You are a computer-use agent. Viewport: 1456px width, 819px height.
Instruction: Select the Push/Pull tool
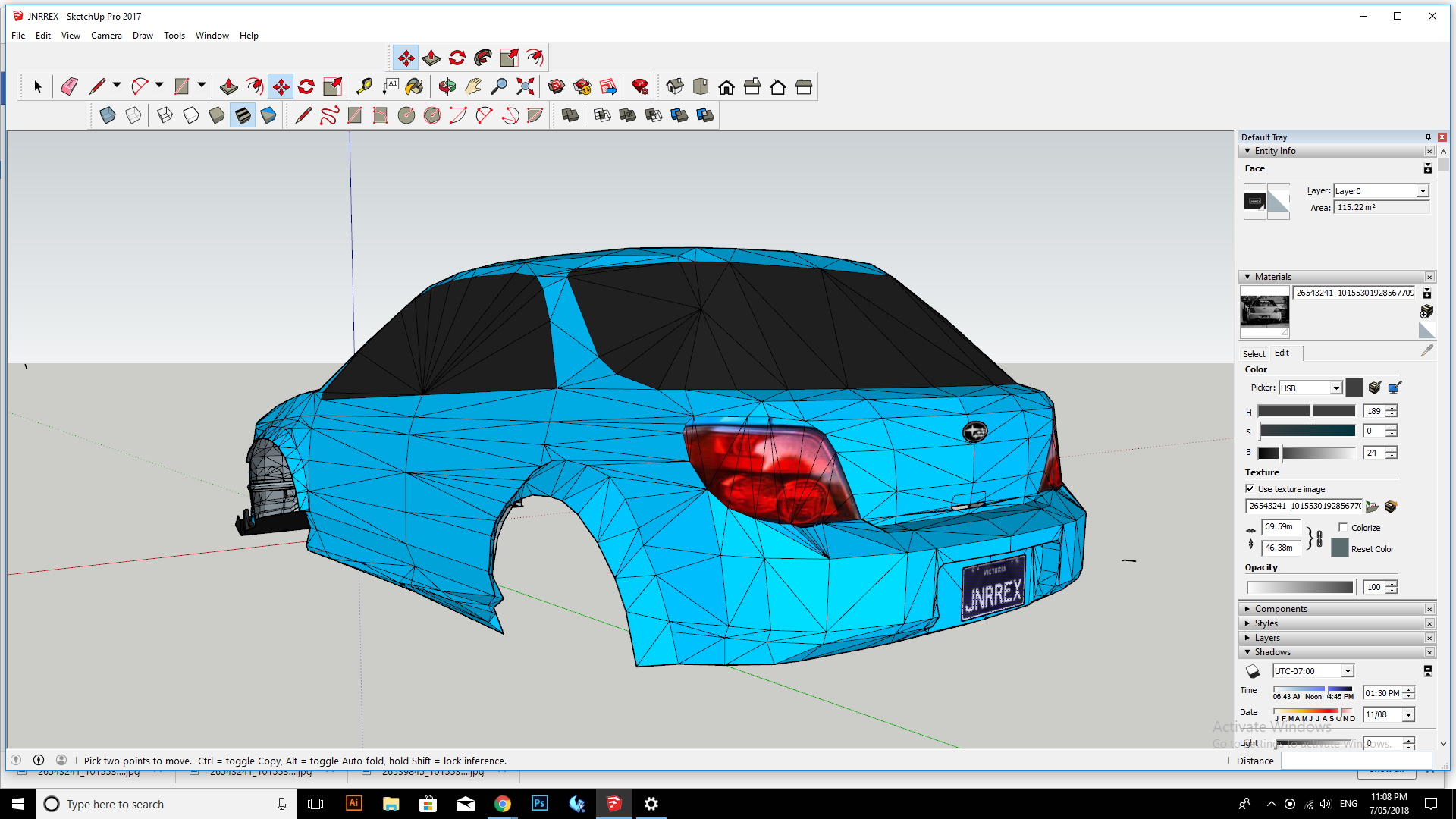click(x=228, y=86)
